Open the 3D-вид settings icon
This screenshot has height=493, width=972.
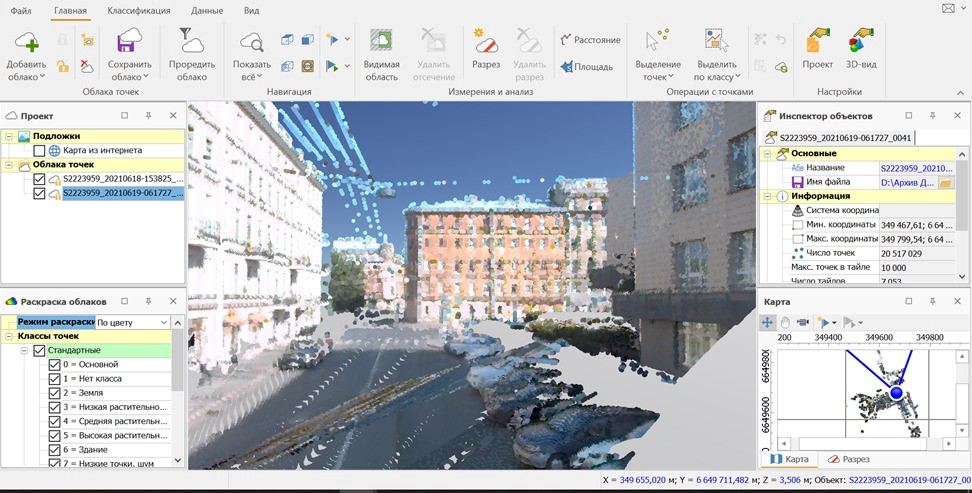[x=862, y=43]
